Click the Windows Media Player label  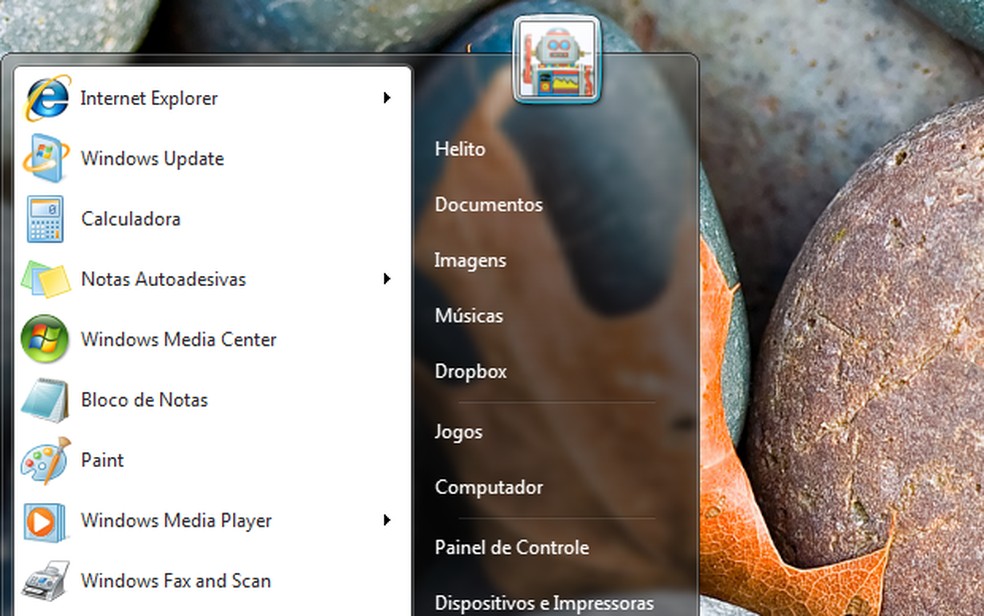(176, 521)
